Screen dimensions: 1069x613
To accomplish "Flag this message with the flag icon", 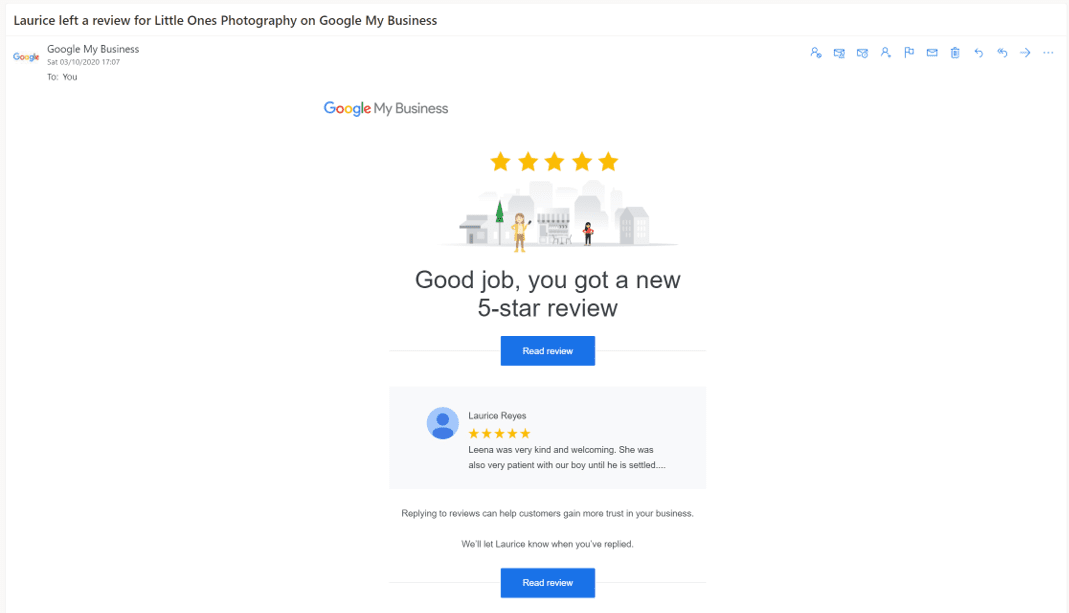I will point(909,53).
